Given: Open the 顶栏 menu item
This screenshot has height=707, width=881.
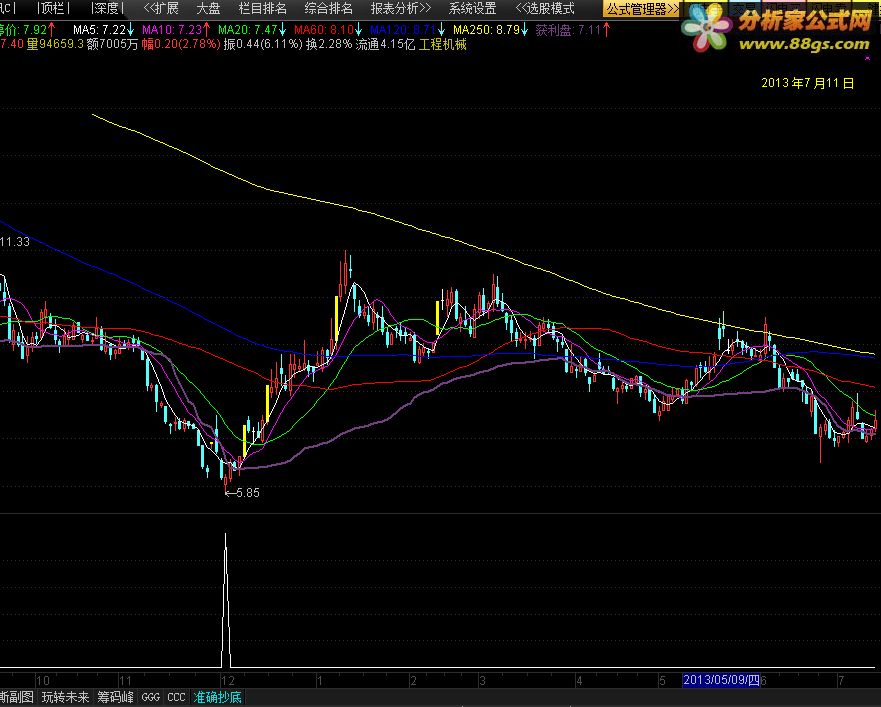Looking at the screenshot, I should click(x=53, y=8).
